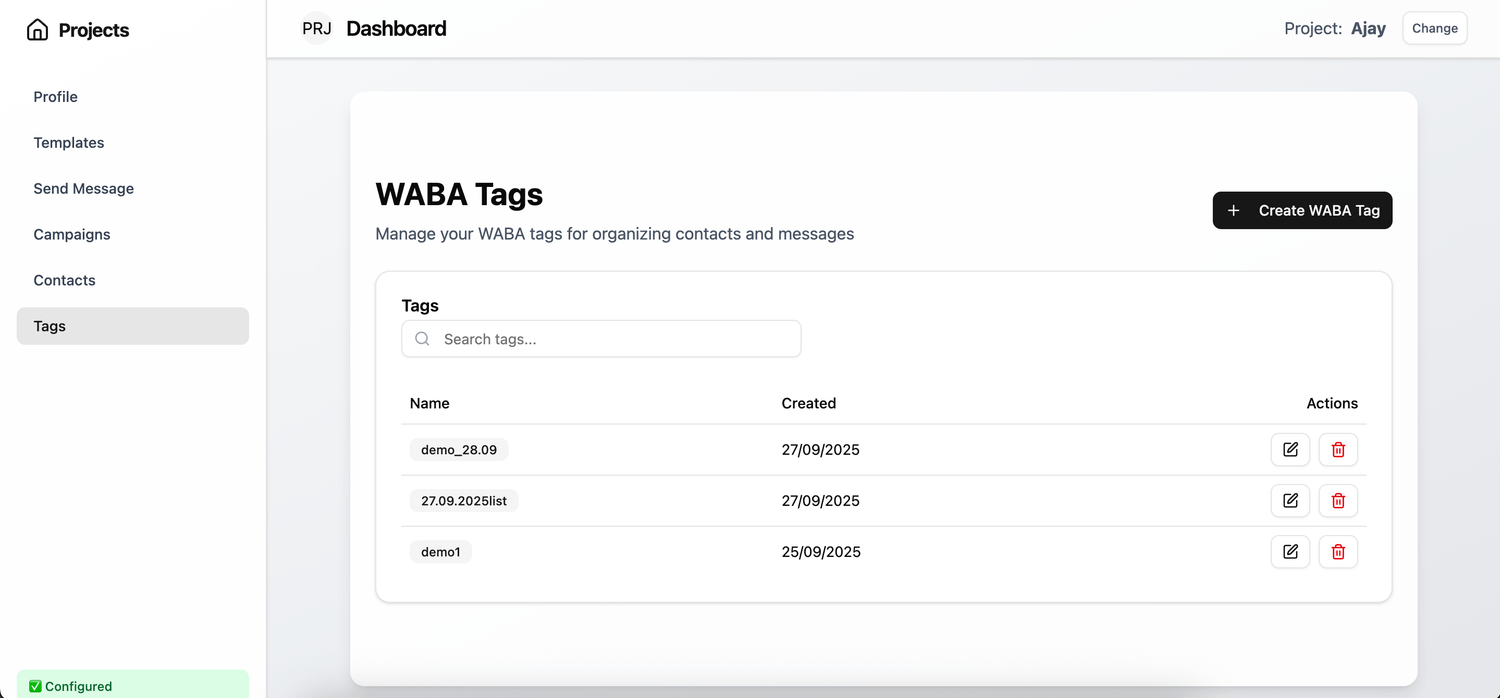Click the Change project button
This screenshot has width=1500, height=698.
tap(1434, 28)
